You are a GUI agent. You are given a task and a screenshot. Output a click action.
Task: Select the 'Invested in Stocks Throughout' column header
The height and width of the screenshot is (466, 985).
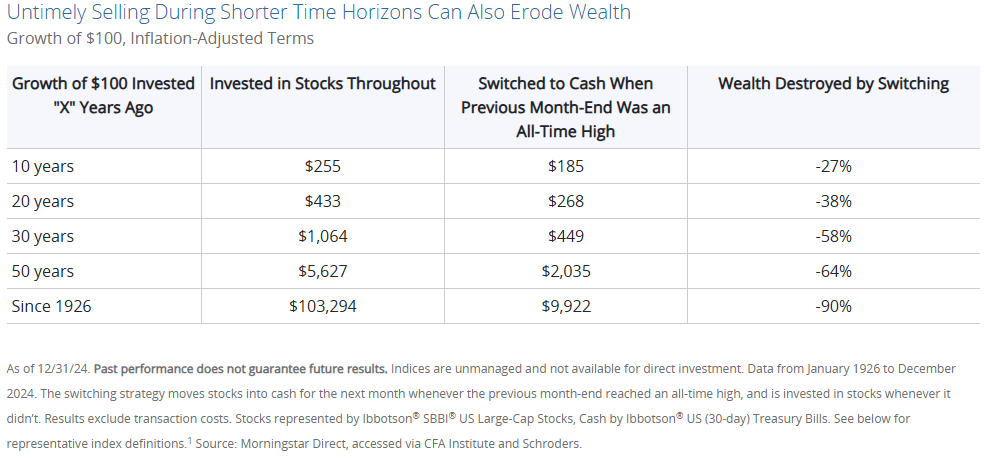(x=323, y=84)
